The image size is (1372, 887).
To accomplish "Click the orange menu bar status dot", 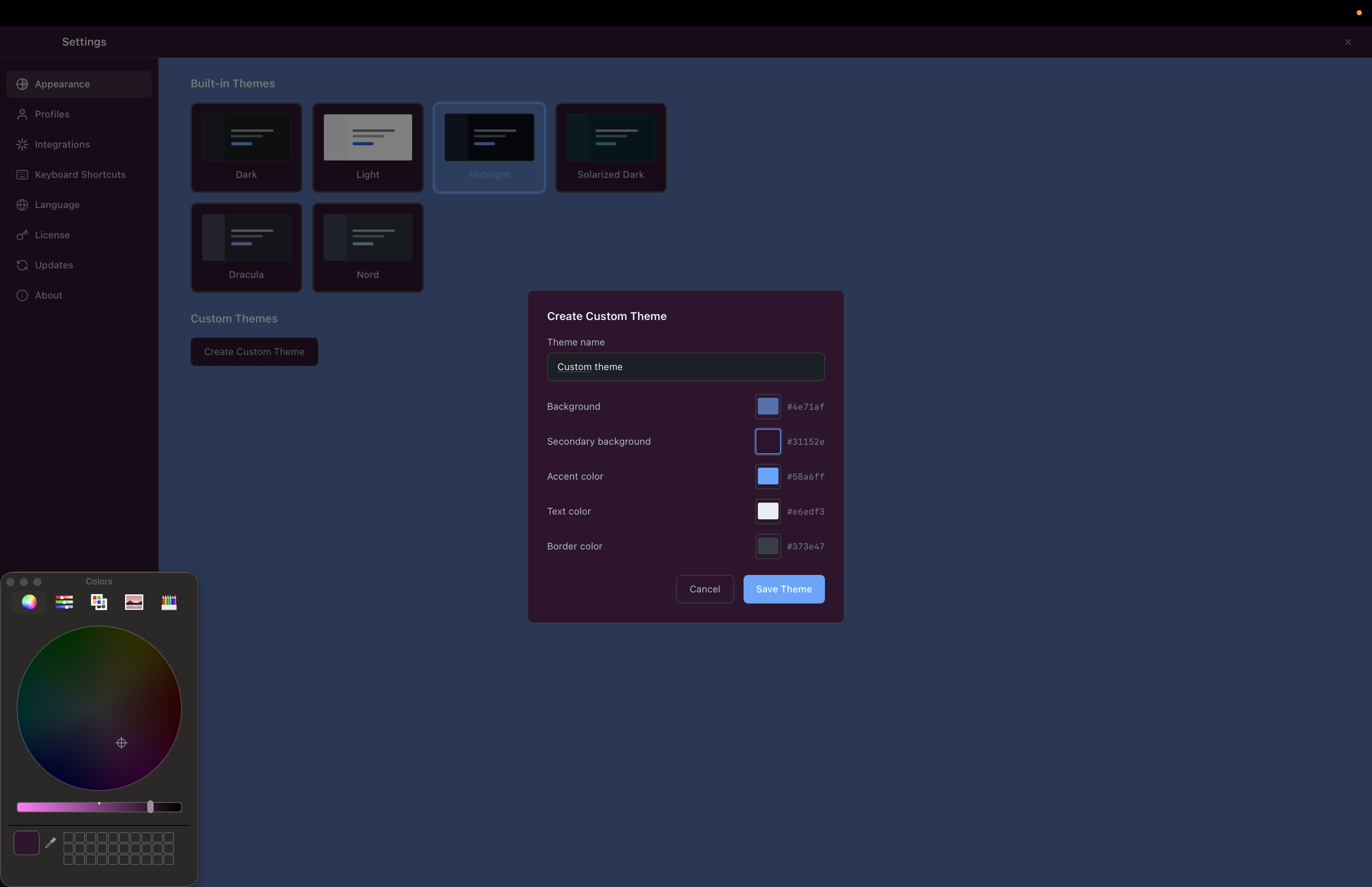I will [1359, 13].
